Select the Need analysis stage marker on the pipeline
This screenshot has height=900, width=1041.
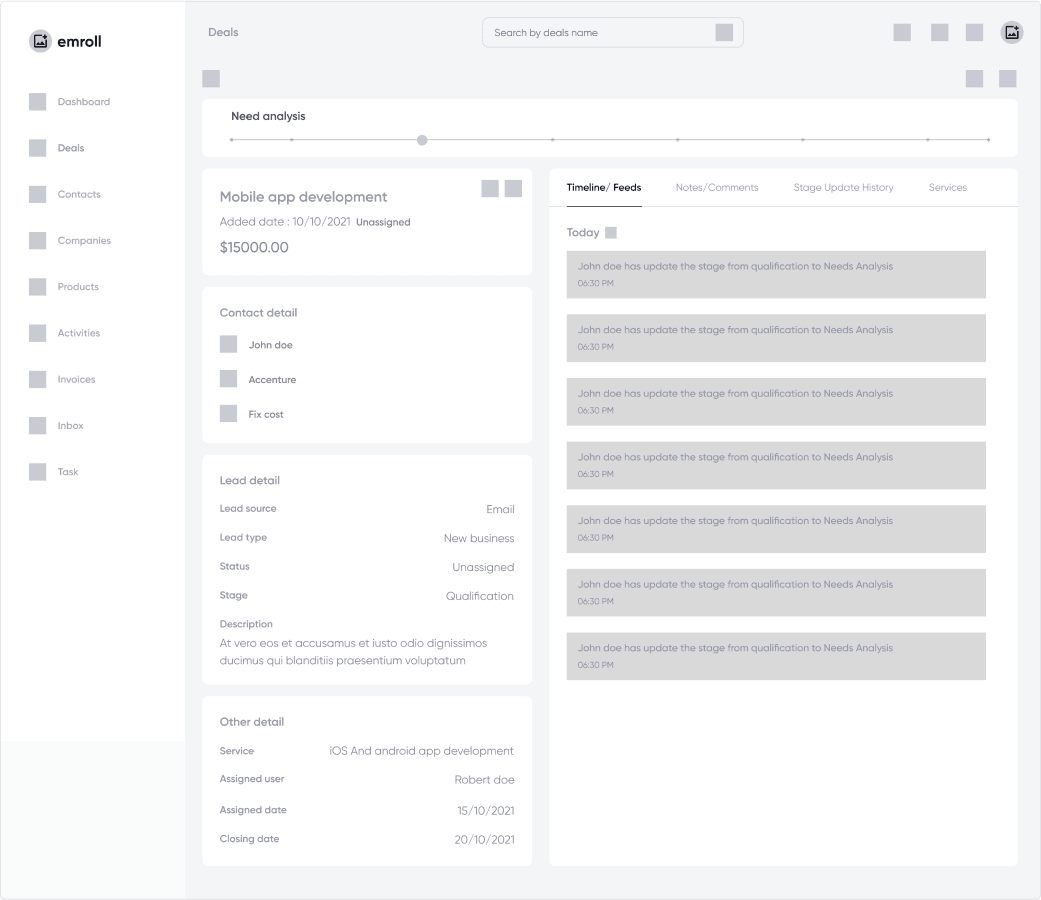tap(421, 140)
